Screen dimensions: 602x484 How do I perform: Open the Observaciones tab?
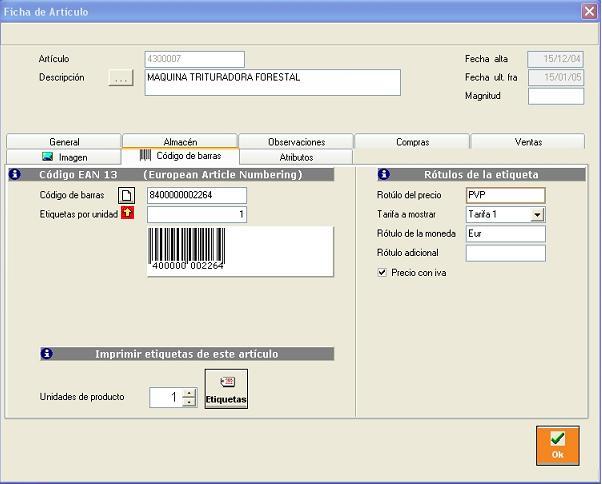pos(296,142)
